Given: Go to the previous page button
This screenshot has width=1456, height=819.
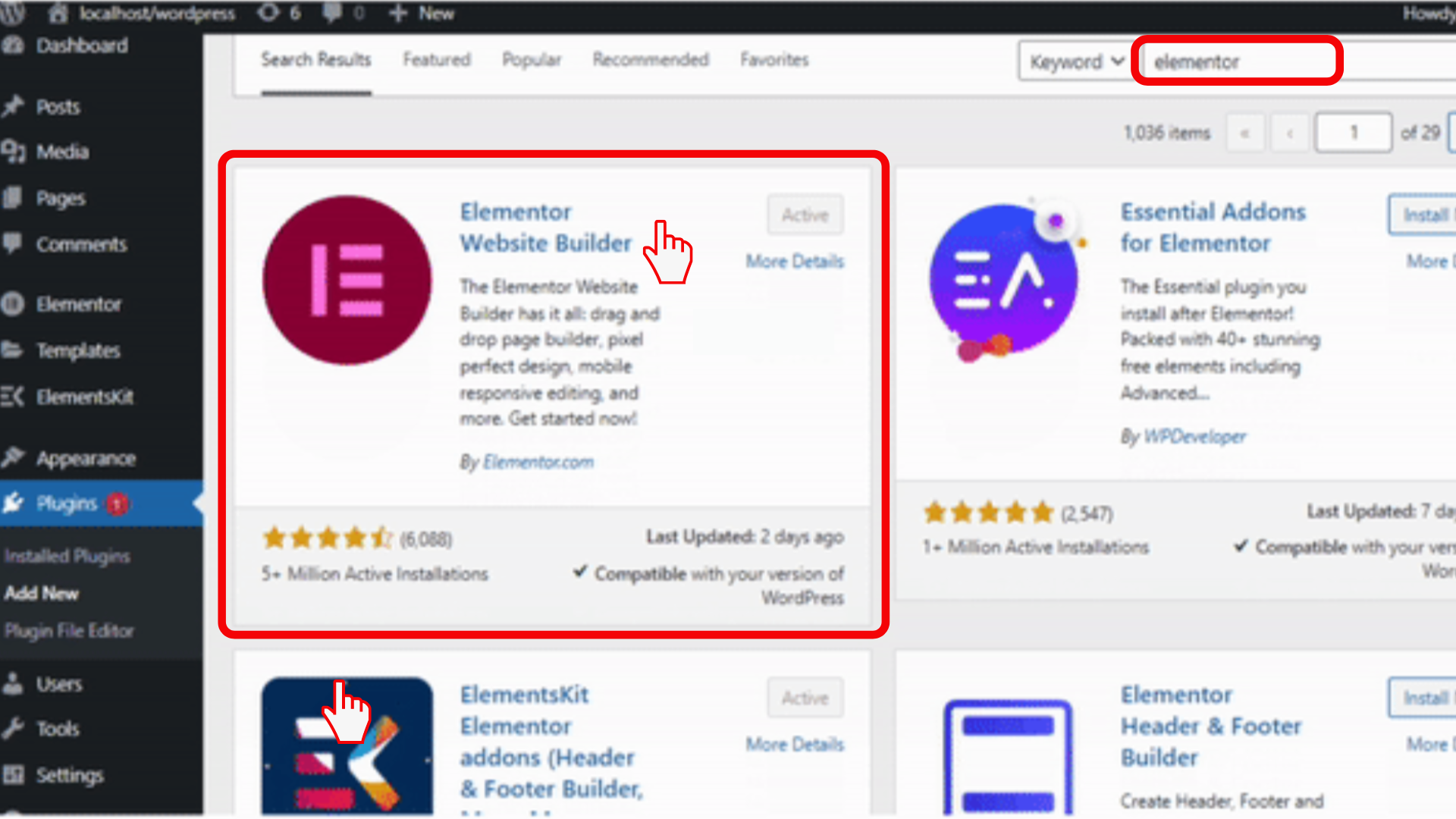Looking at the screenshot, I should (1290, 133).
